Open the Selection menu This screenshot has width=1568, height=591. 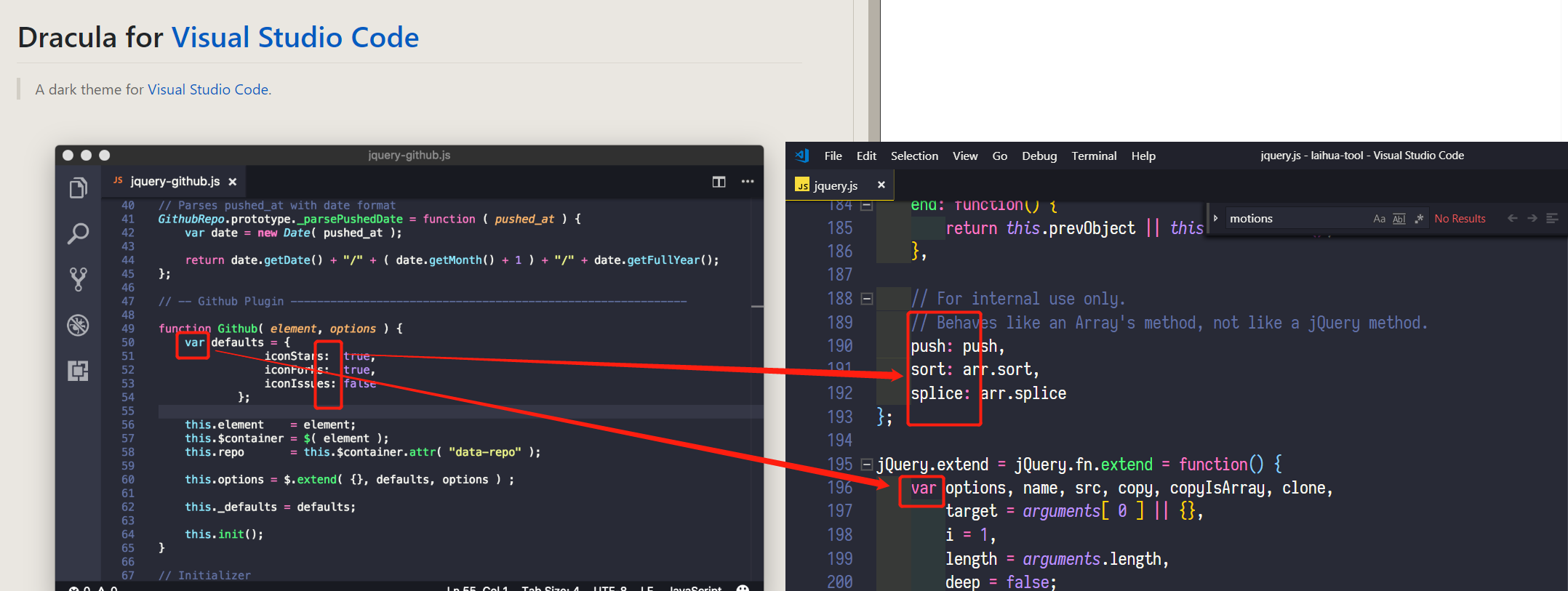click(914, 156)
